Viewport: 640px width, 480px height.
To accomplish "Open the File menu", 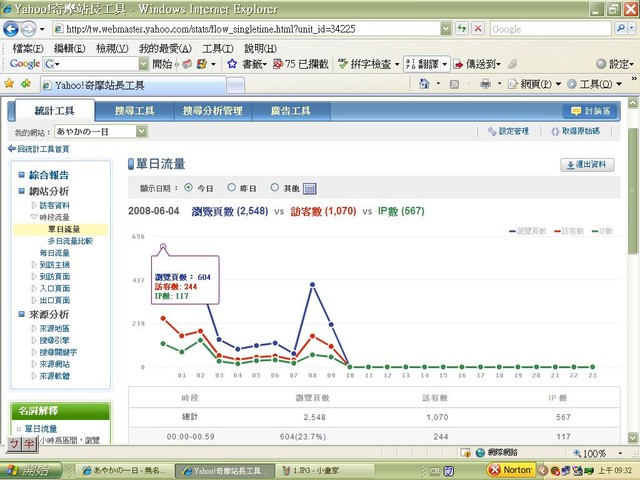I will point(28,49).
